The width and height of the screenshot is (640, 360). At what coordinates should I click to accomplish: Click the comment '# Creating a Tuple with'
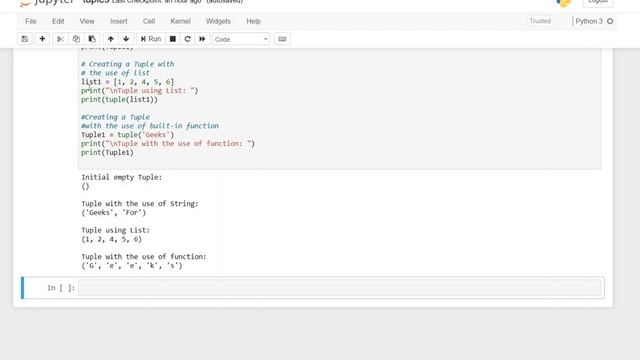click(127, 64)
